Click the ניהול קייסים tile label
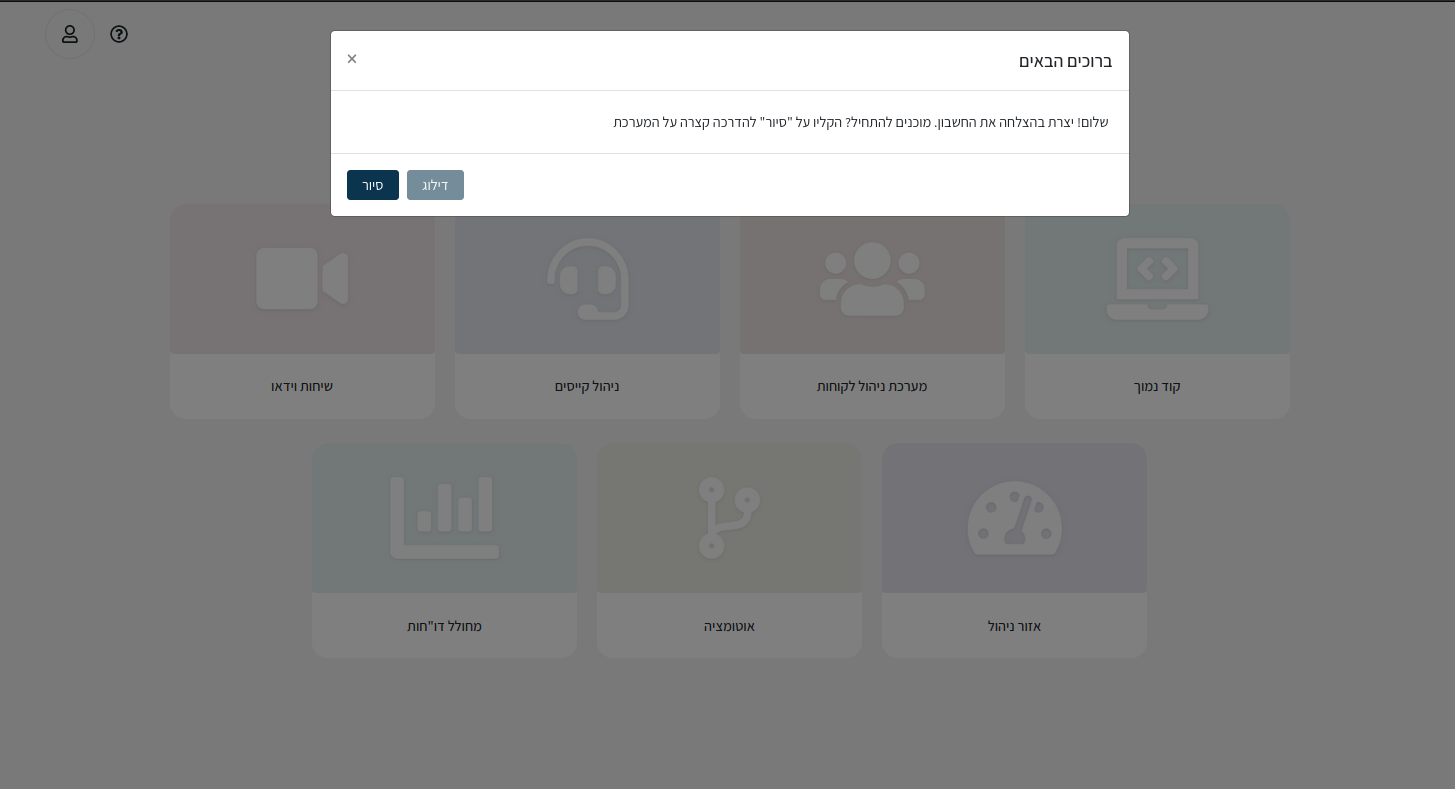 tap(587, 386)
